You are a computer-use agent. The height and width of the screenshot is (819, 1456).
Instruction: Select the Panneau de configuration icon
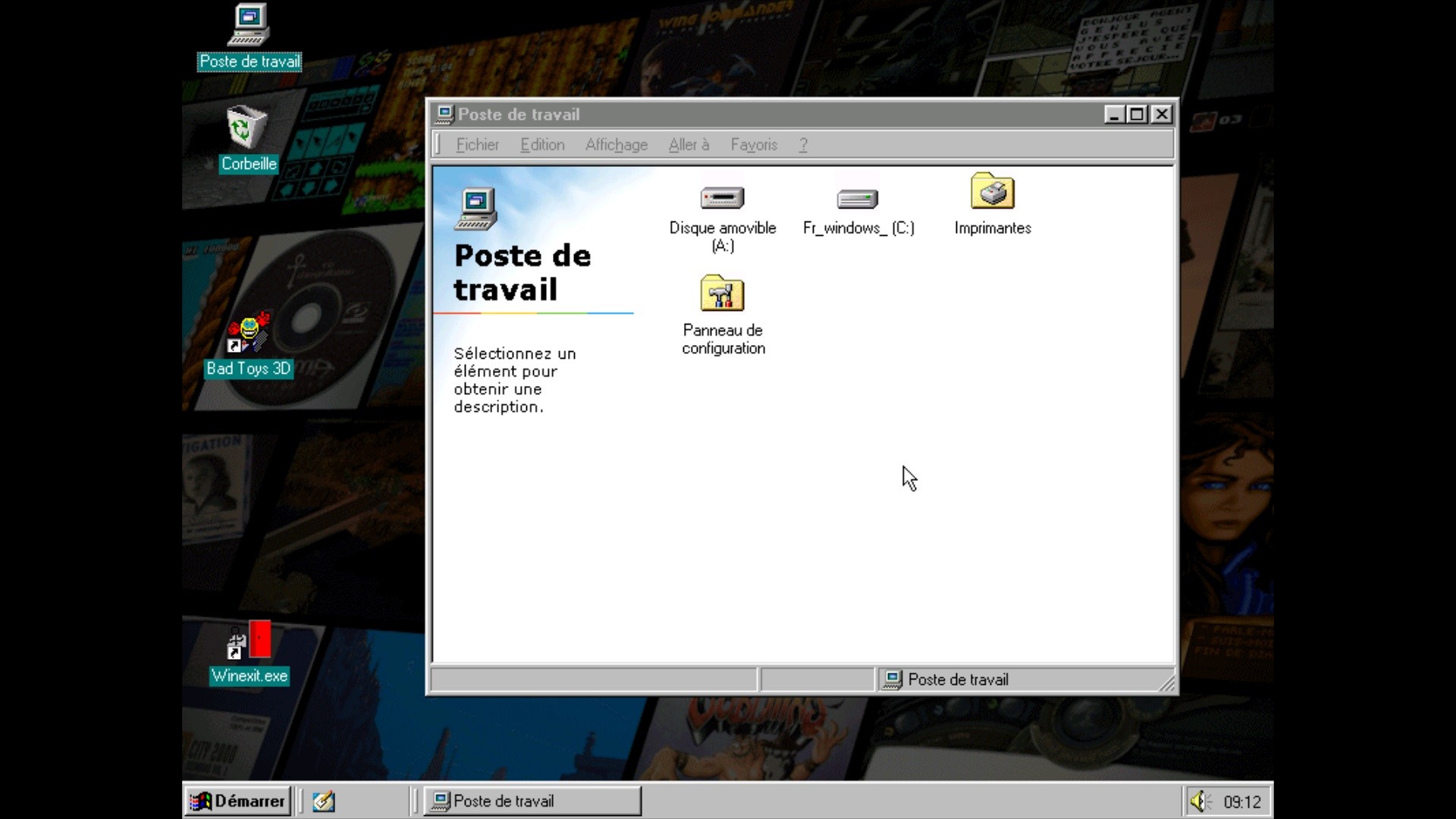[x=722, y=293]
